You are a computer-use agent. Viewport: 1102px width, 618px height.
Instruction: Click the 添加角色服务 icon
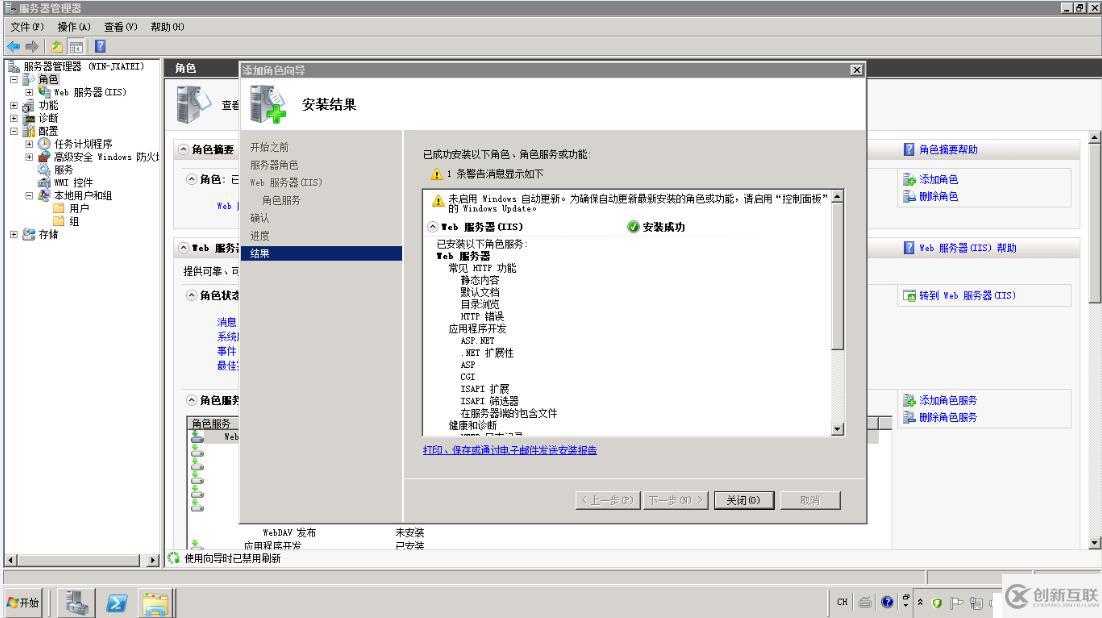pyautogui.click(x=909, y=400)
